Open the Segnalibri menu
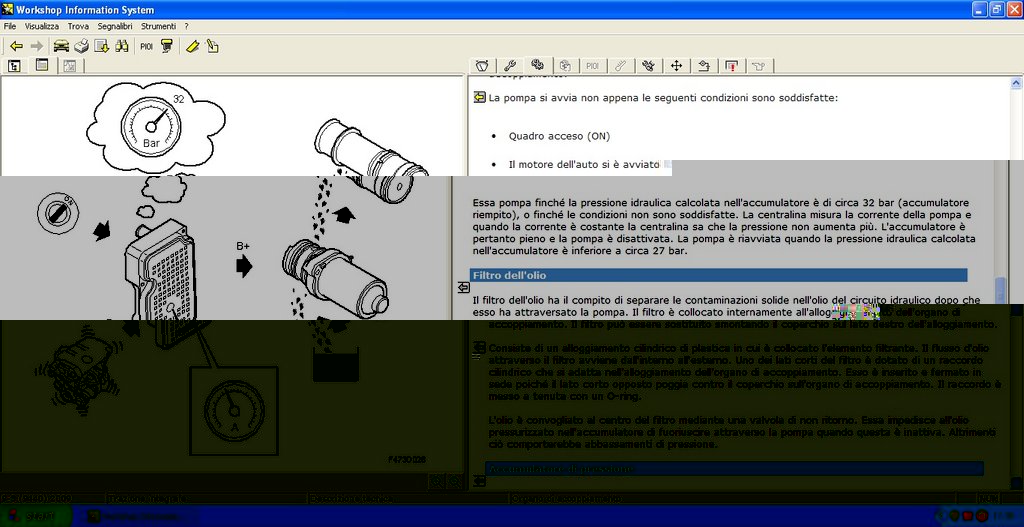This screenshot has height=527, width=1024. point(115,27)
